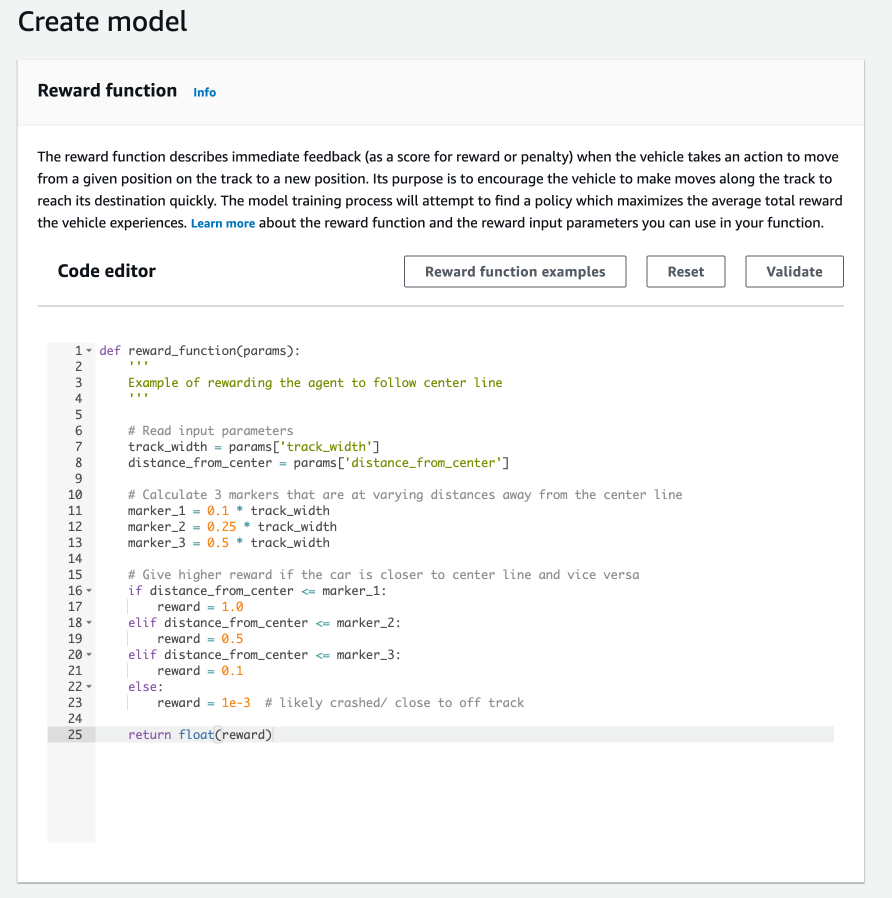The width and height of the screenshot is (892, 898).
Task: Collapse the else block fold arrow
Action: [x=88, y=687]
